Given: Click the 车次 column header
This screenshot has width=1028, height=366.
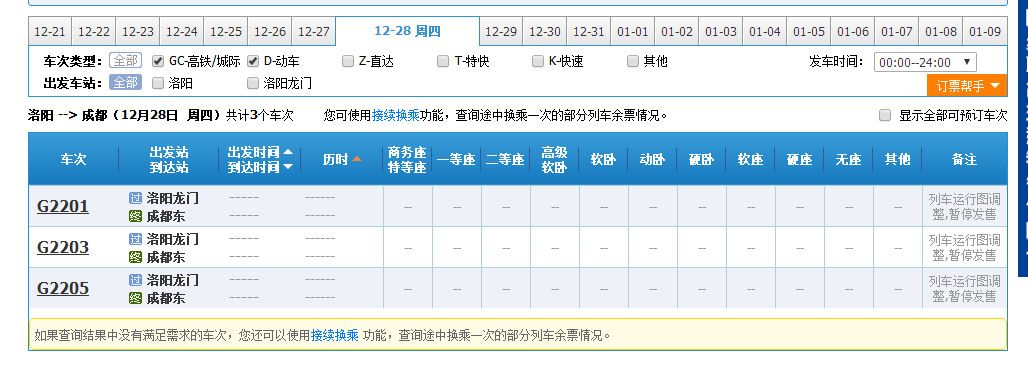Looking at the screenshot, I should click(73, 159).
